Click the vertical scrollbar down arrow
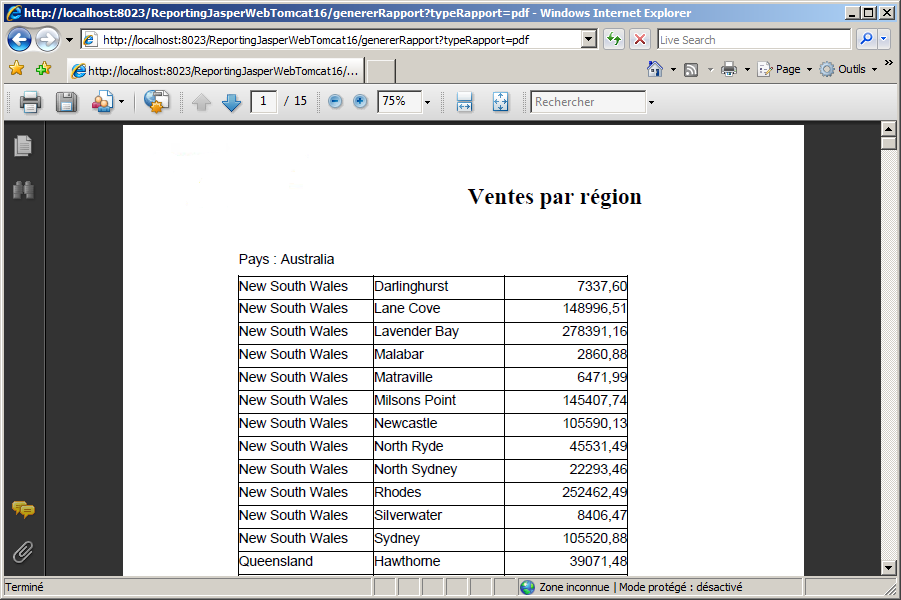The image size is (901, 600). coord(888,568)
